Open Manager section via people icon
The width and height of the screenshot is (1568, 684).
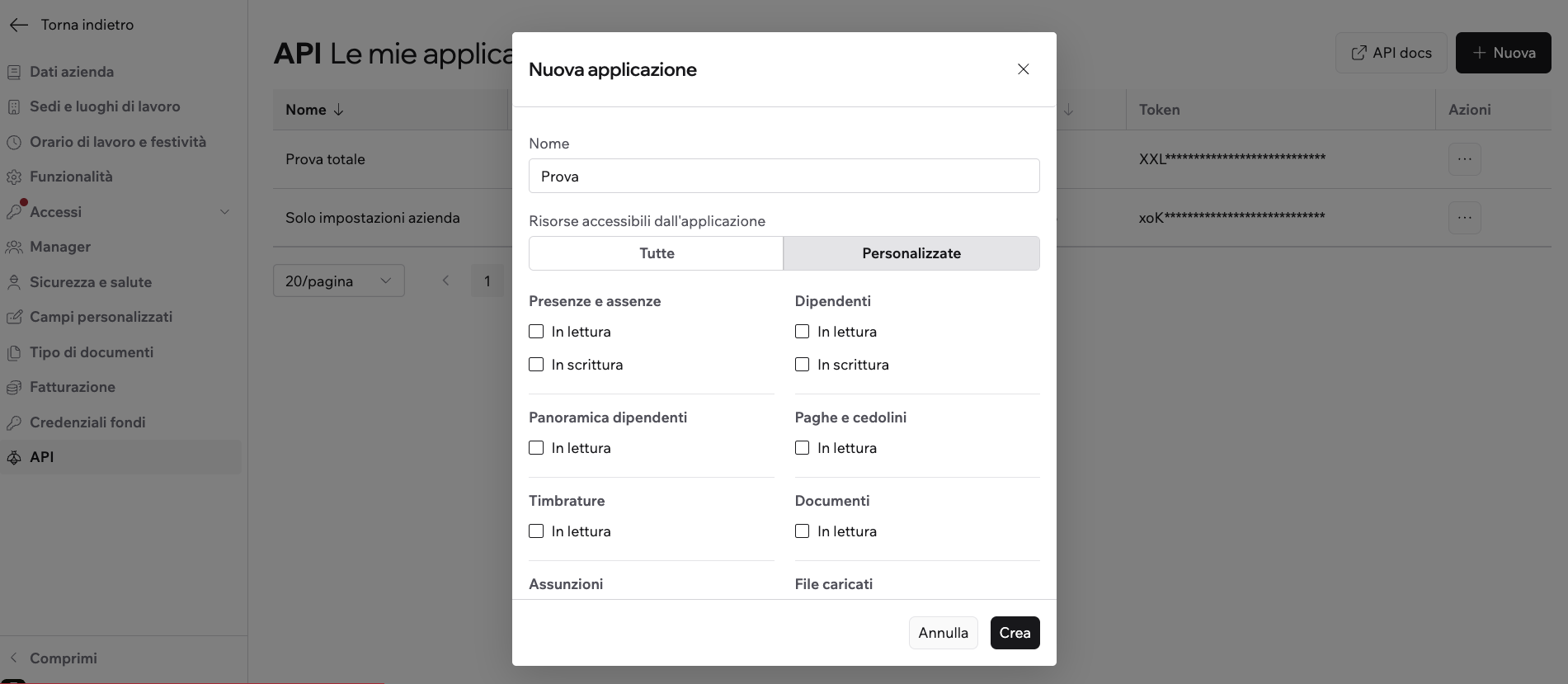coord(14,247)
